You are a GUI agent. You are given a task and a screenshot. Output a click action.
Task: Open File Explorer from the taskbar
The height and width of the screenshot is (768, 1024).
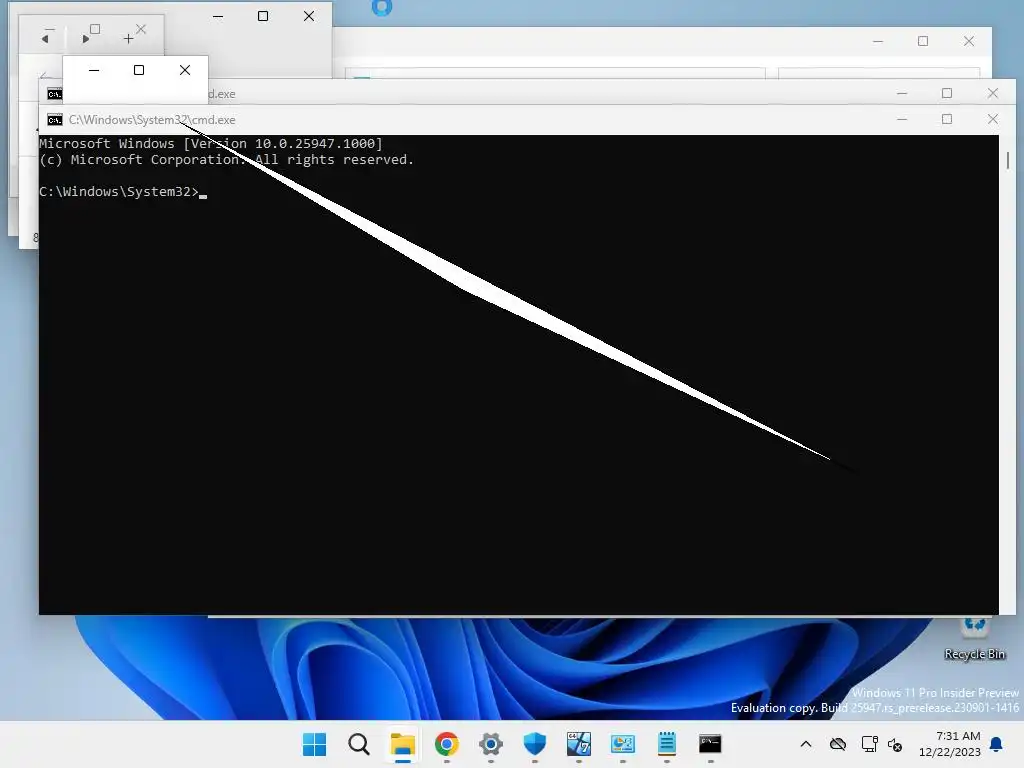(x=402, y=744)
